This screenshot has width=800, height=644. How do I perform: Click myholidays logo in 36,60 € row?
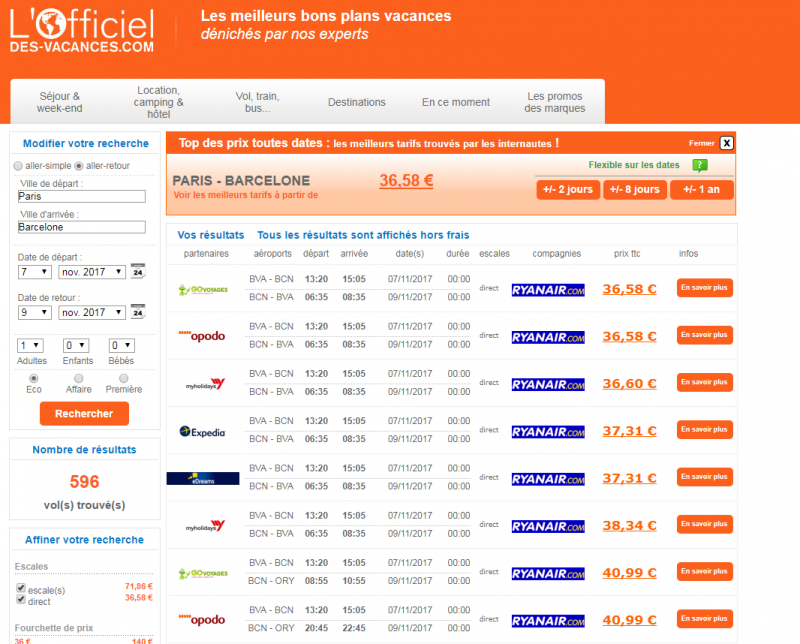(205, 384)
